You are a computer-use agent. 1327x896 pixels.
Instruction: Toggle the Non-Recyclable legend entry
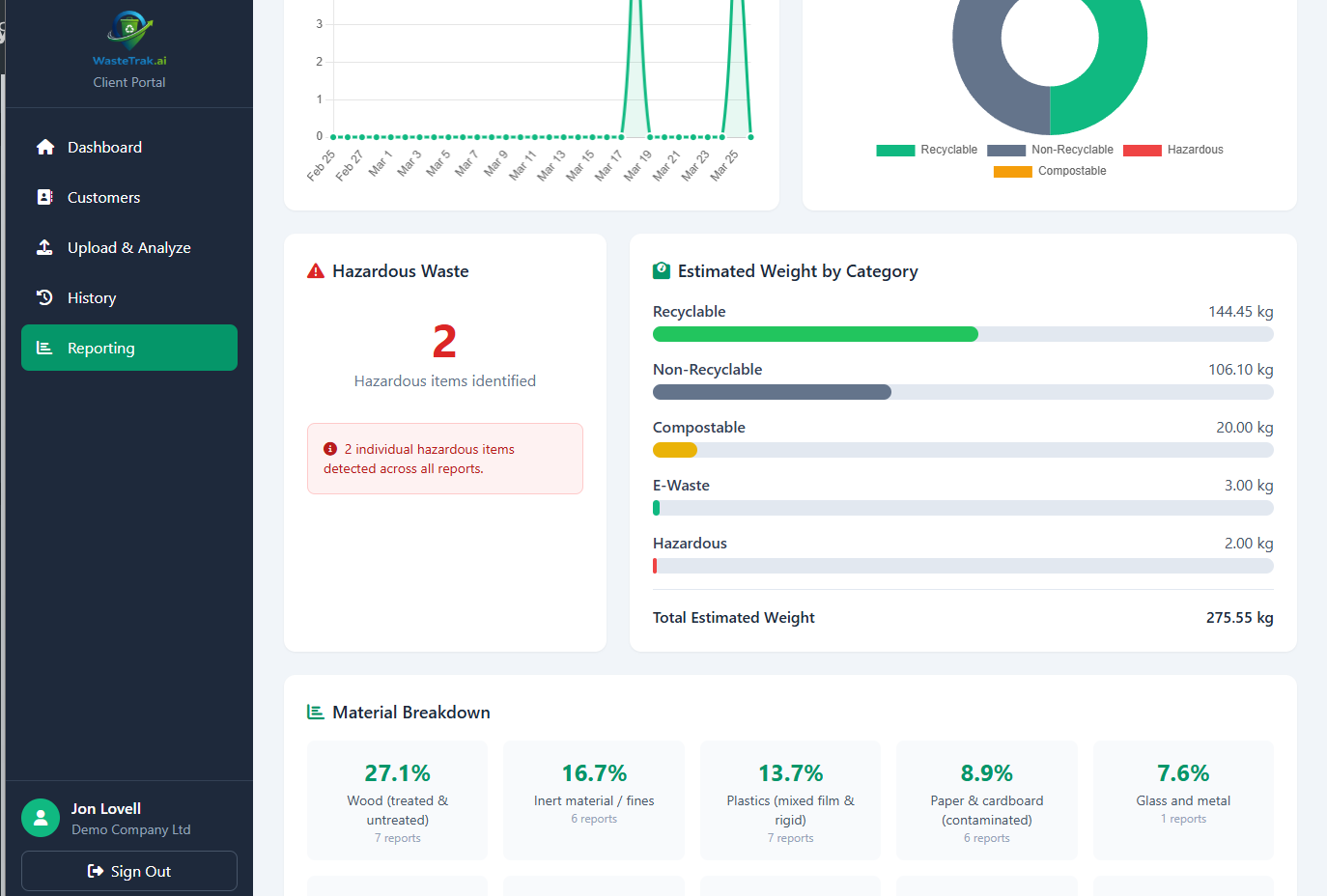(x=1050, y=150)
